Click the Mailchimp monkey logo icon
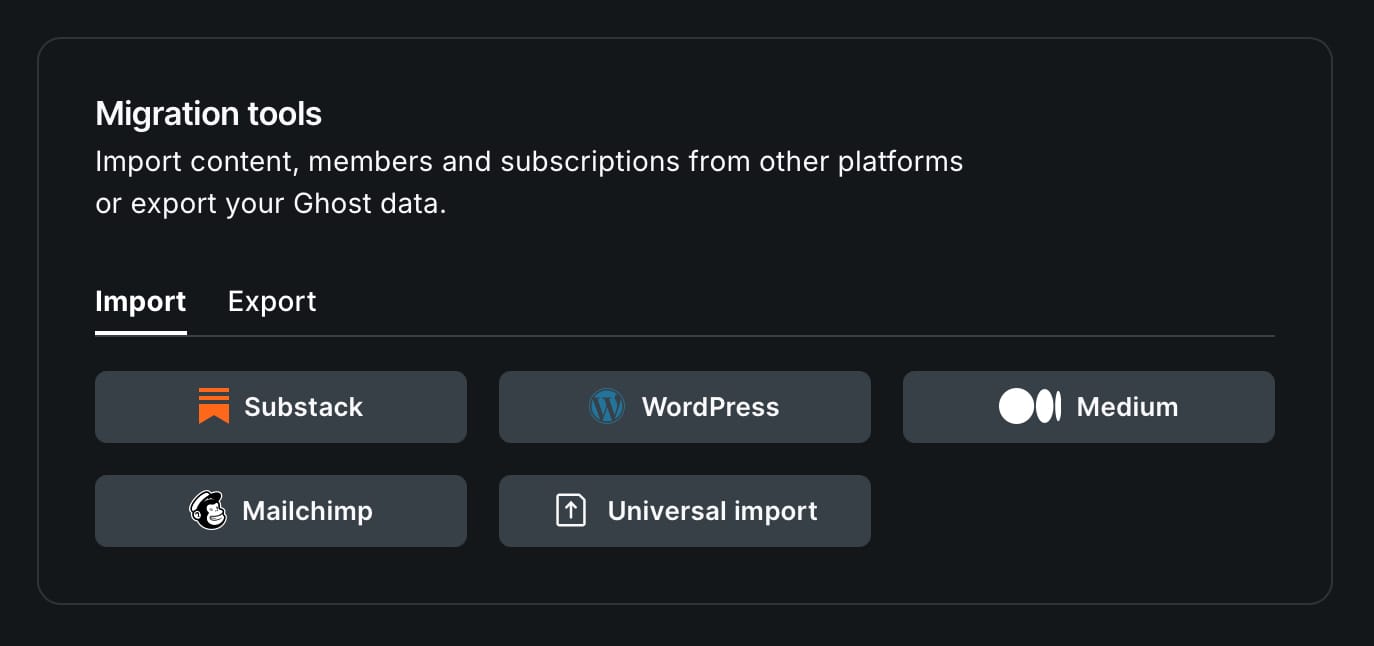Image resolution: width=1374 pixels, height=646 pixels. (208, 511)
